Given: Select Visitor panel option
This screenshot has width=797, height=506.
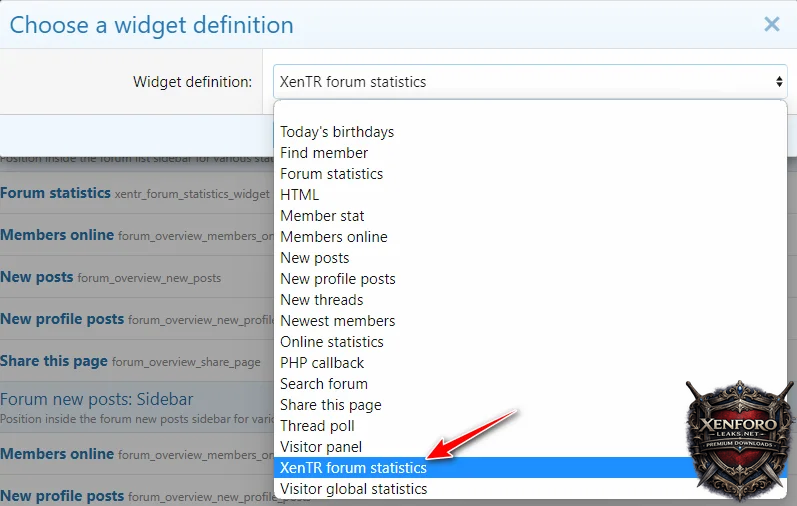Looking at the screenshot, I should pyautogui.click(x=321, y=447).
